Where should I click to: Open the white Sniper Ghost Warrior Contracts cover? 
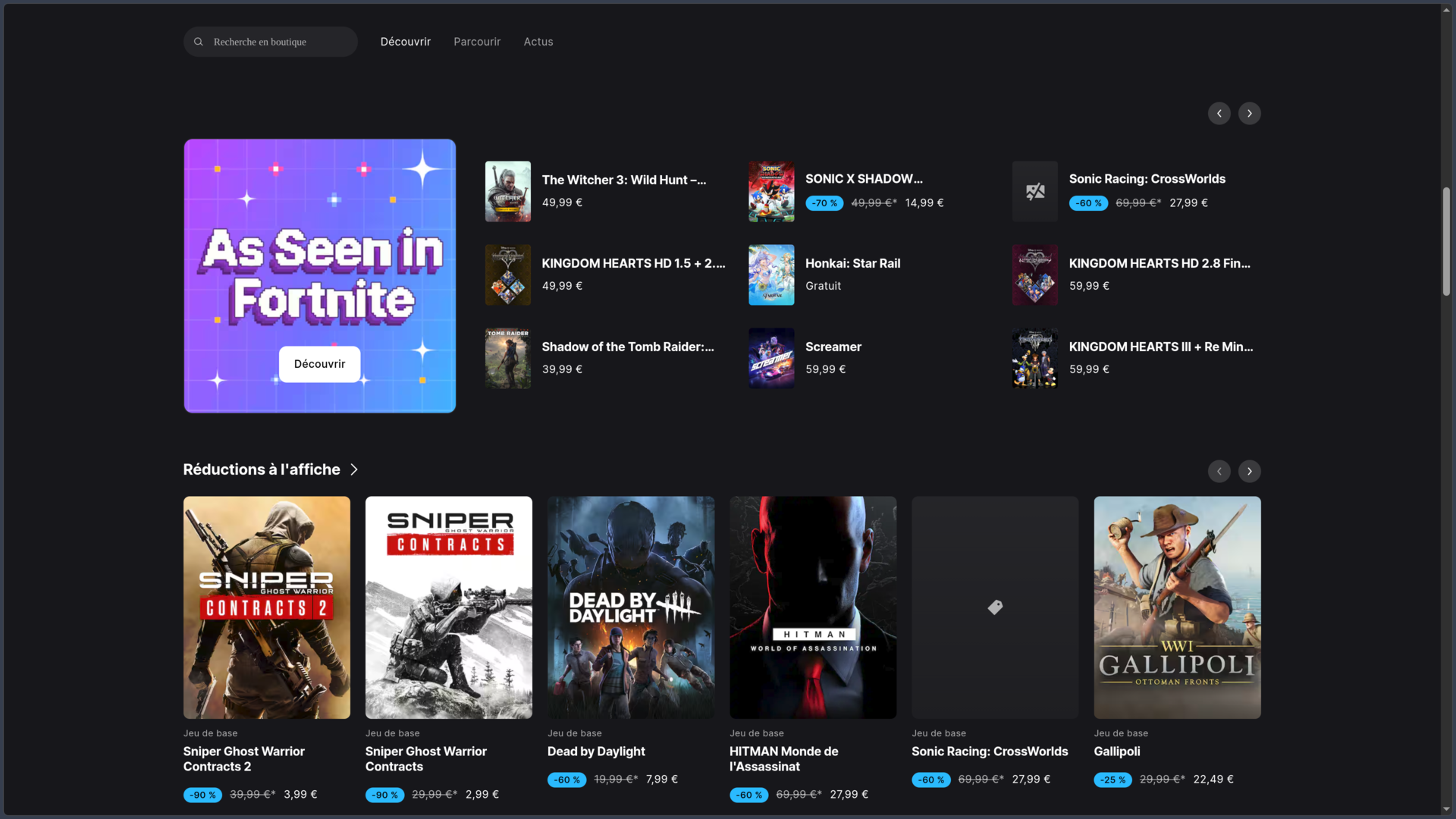click(449, 607)
